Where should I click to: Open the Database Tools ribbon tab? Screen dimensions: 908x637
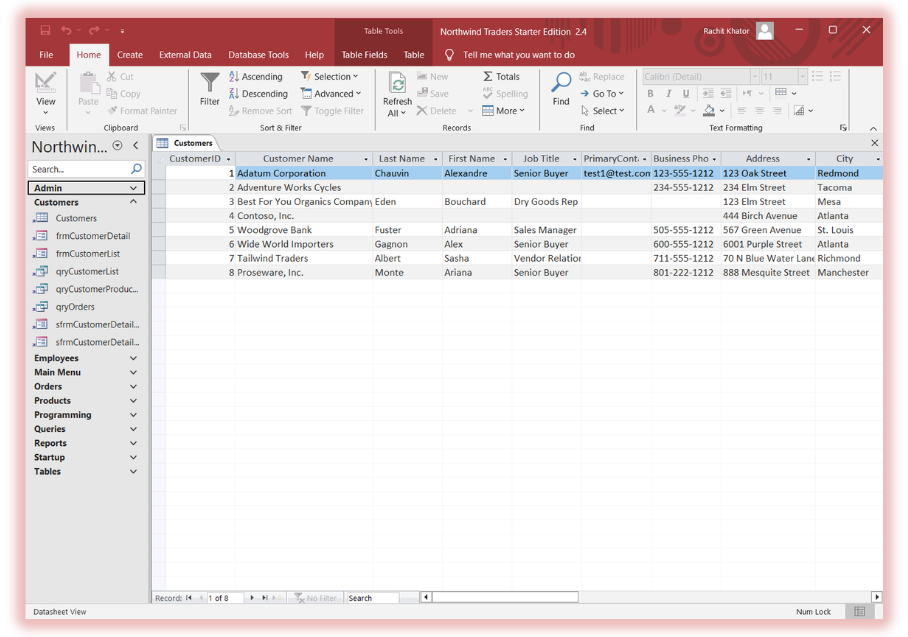tap(258, 55)
